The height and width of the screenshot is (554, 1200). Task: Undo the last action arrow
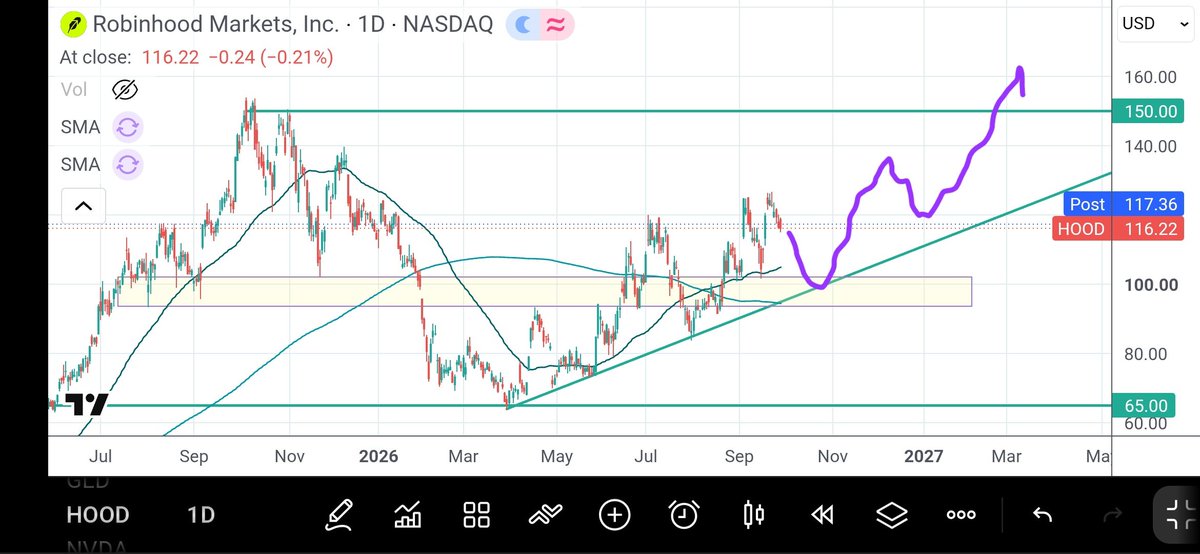1042,515
